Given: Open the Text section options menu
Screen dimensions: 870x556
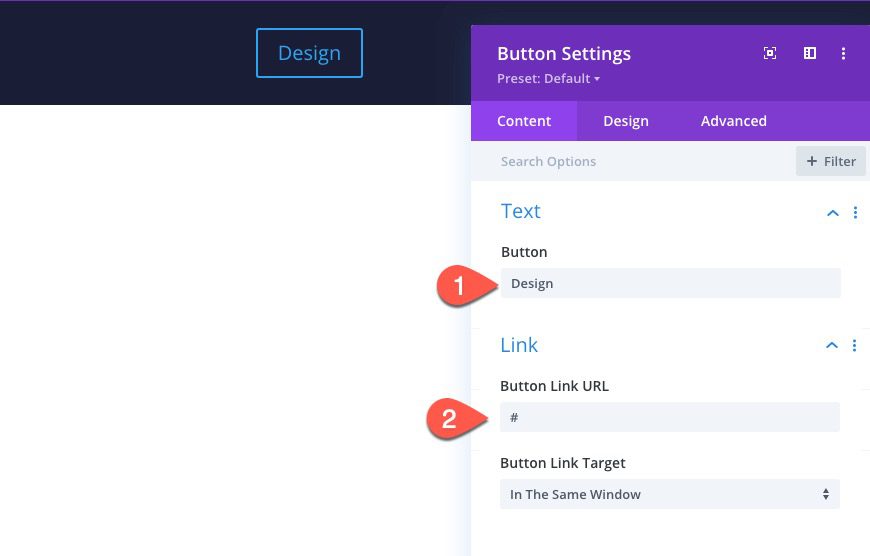Looking at the screenshot, I should (855, 212).
